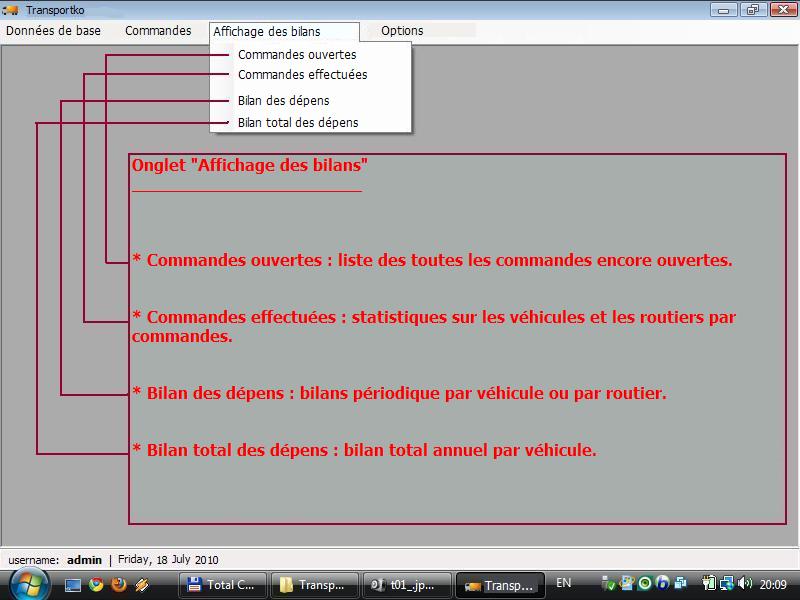Image resolution: width=800 pixels, height=600 pixels.
Task: Click the text describing Commandes ouvertes
Action: click(432, 260)
